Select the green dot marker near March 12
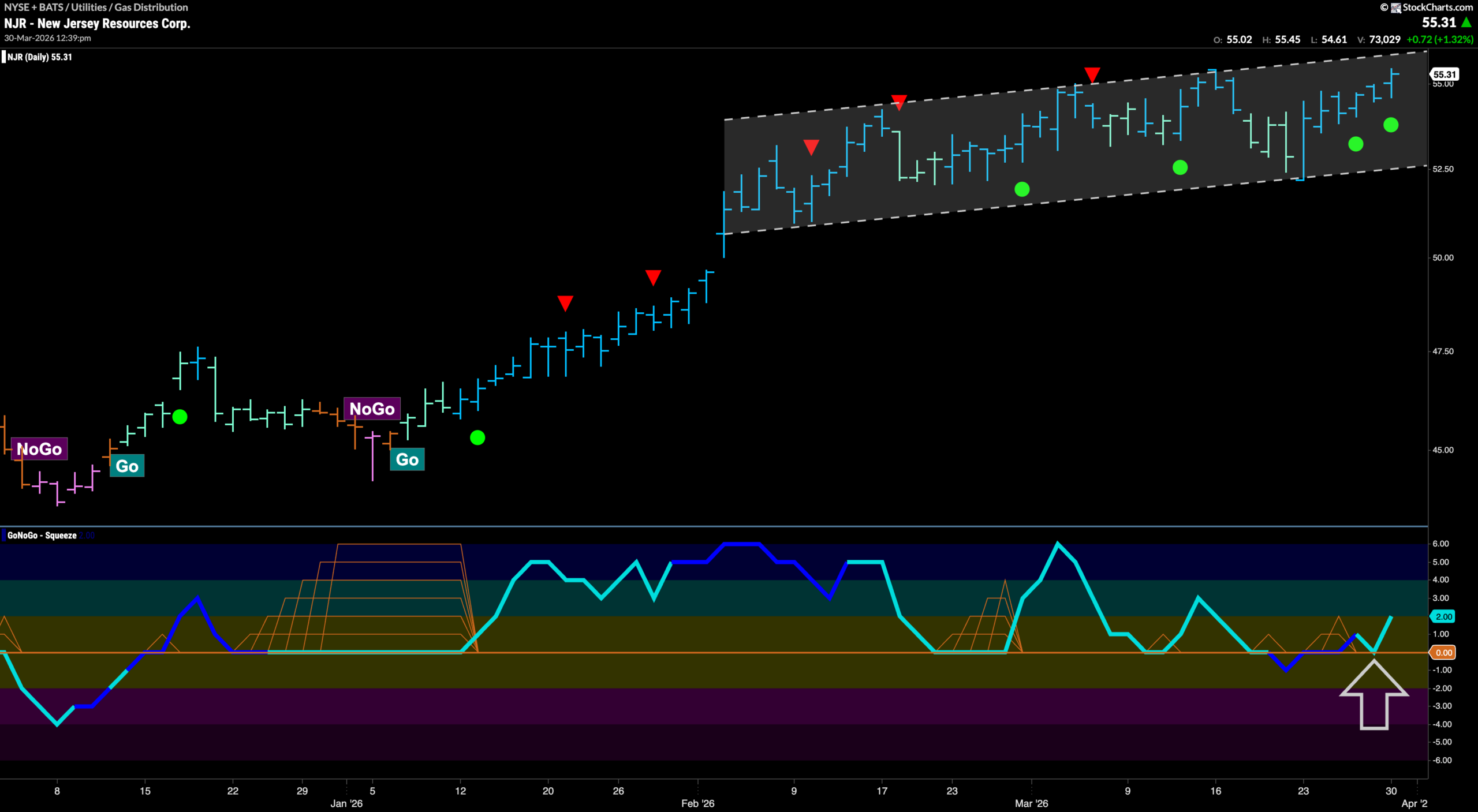Screen dimensions: 1478x812 coord(1180,167)
